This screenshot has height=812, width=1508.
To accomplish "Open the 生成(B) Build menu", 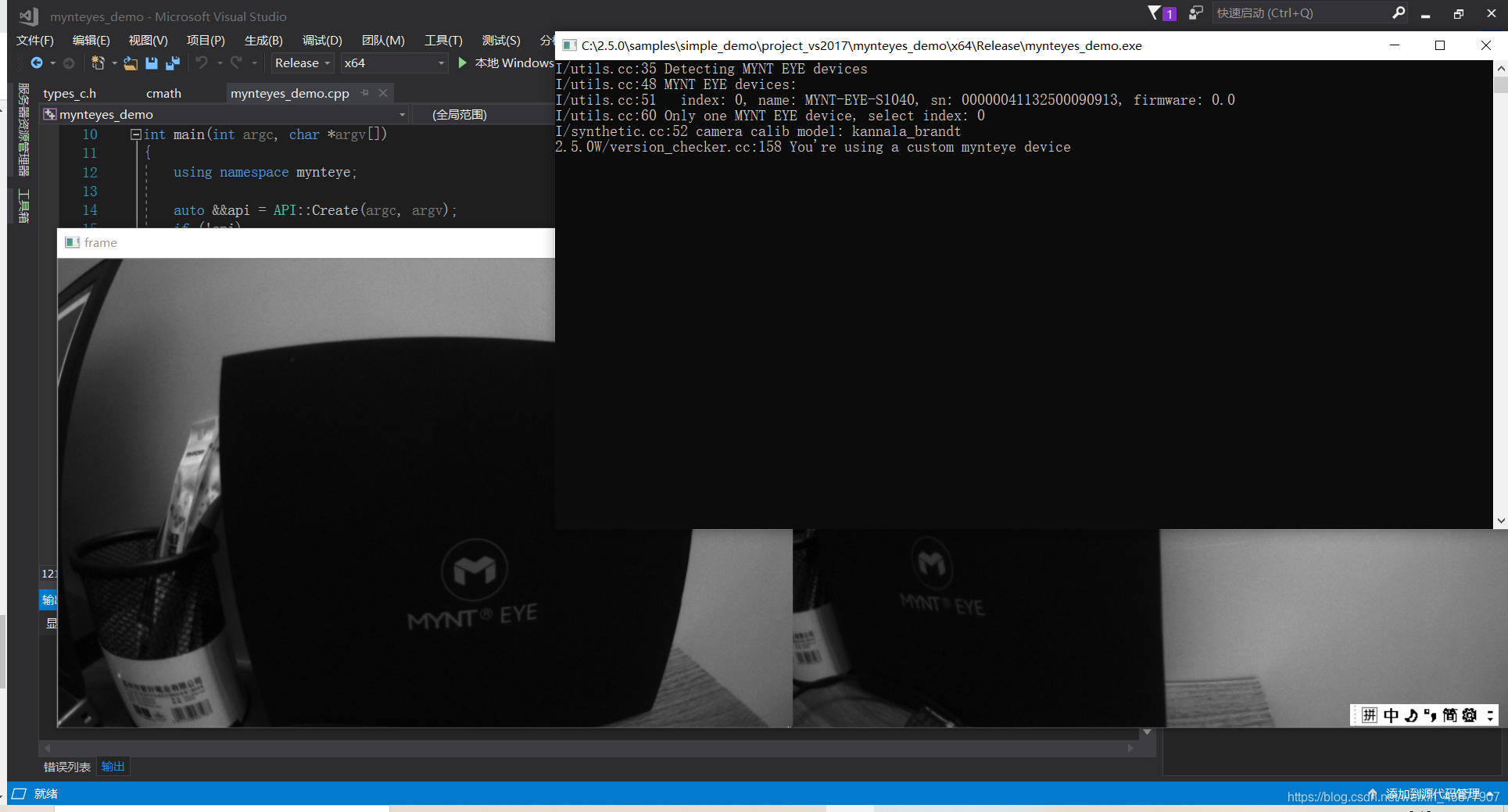I will [x=263, y=41].
